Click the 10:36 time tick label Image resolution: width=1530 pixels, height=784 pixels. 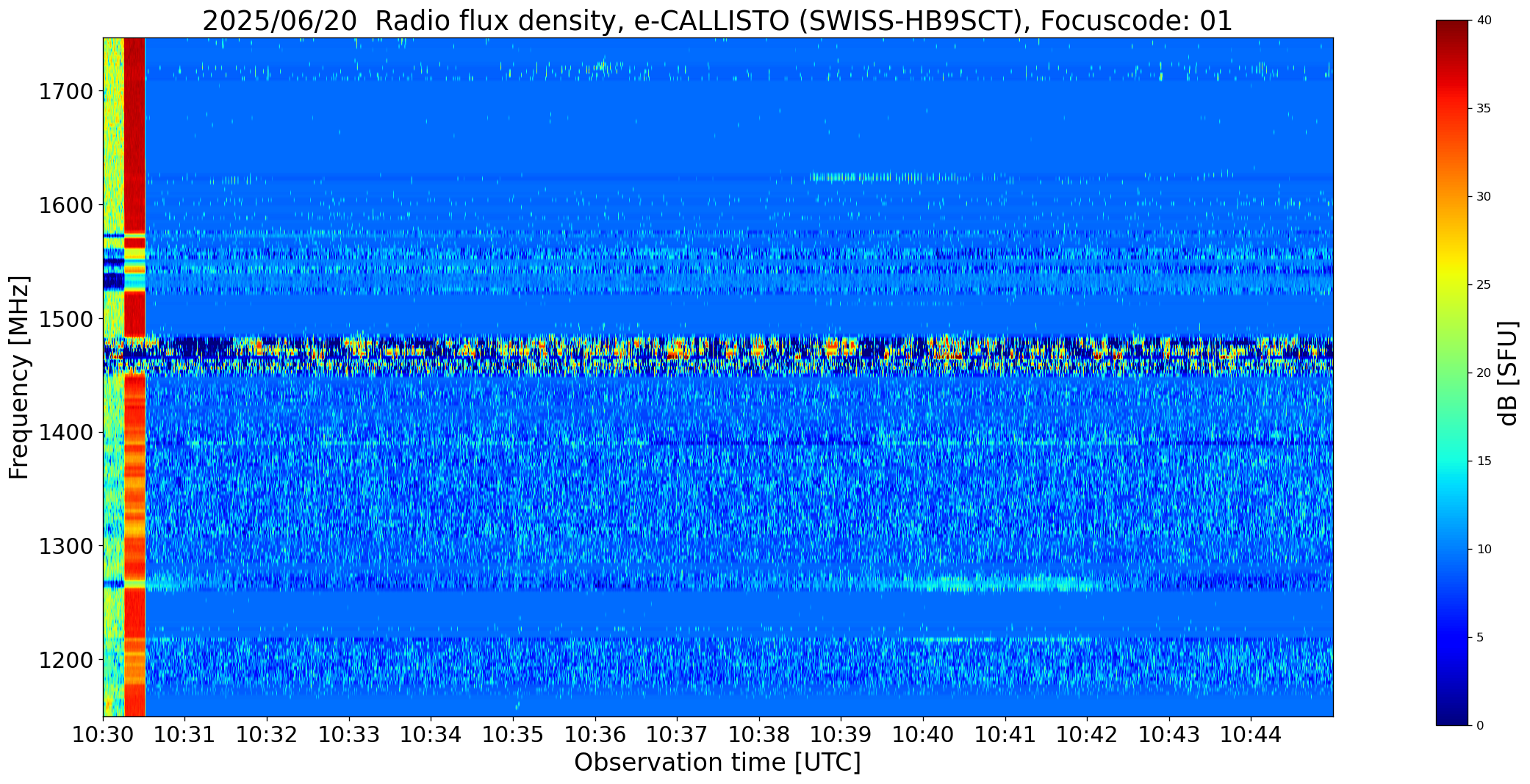595,734
